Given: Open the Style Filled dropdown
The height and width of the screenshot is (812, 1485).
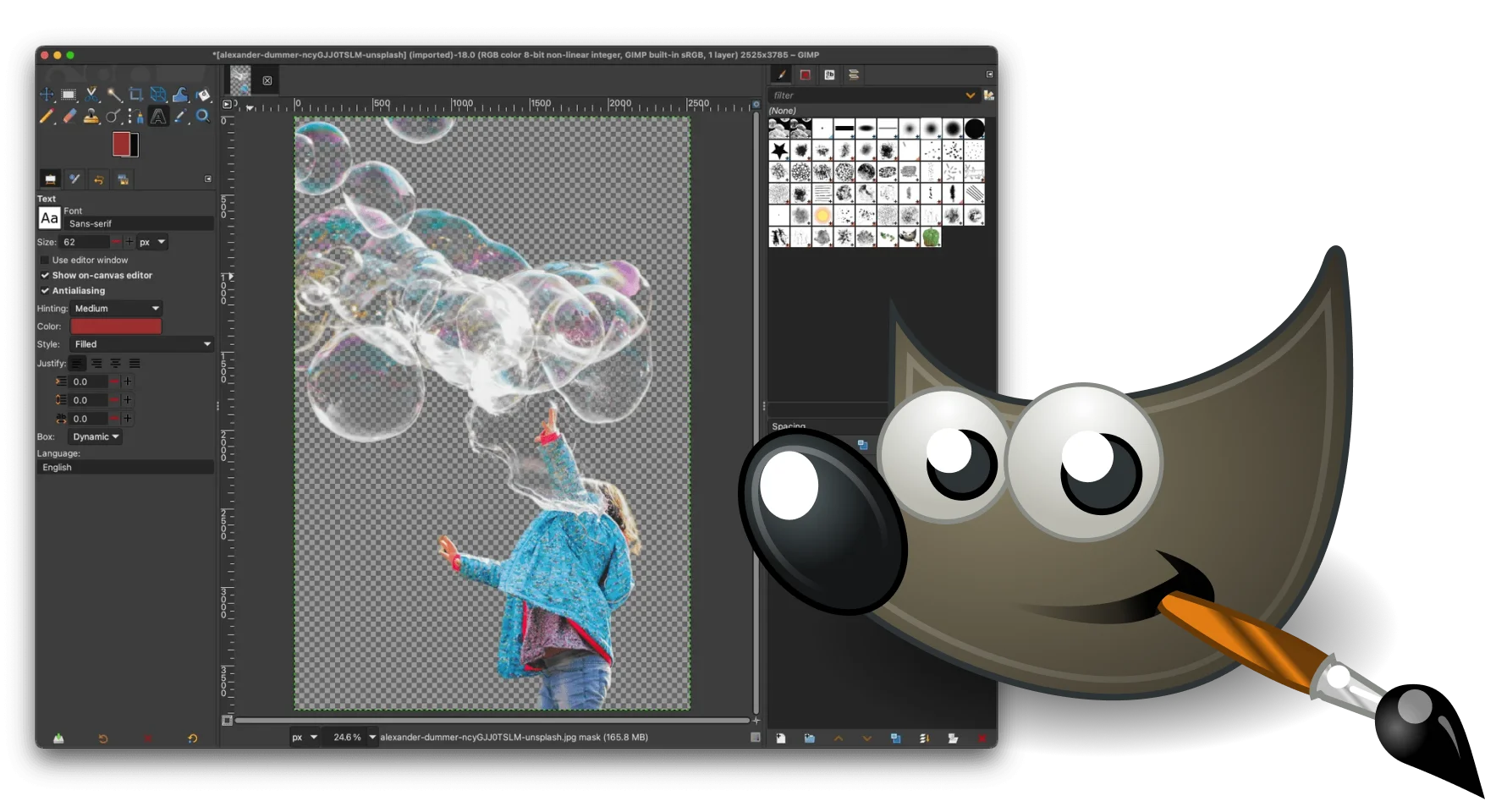Looking at the screenshot, I should tap(142, 344).
